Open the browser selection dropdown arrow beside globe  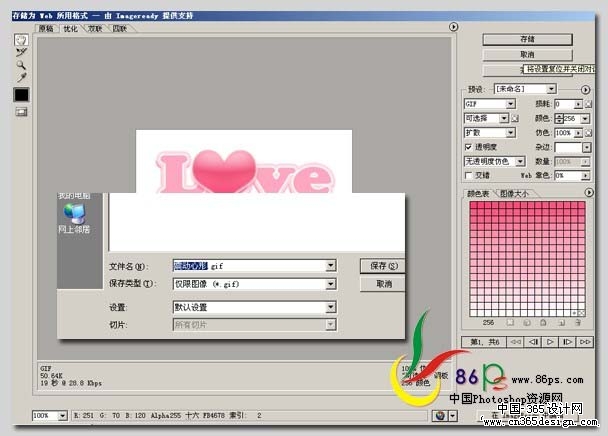point(453,416)
